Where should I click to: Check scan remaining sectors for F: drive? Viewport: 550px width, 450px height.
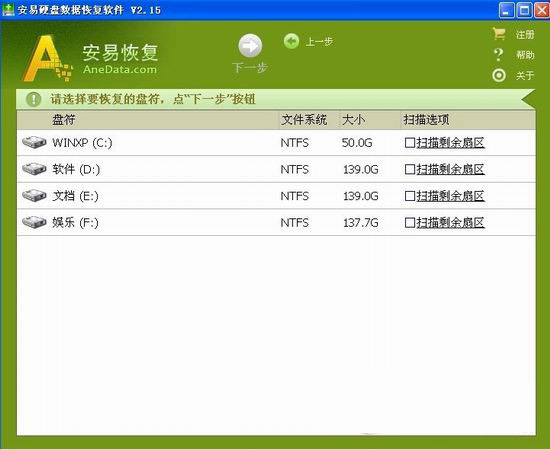[x=410, y=222]
